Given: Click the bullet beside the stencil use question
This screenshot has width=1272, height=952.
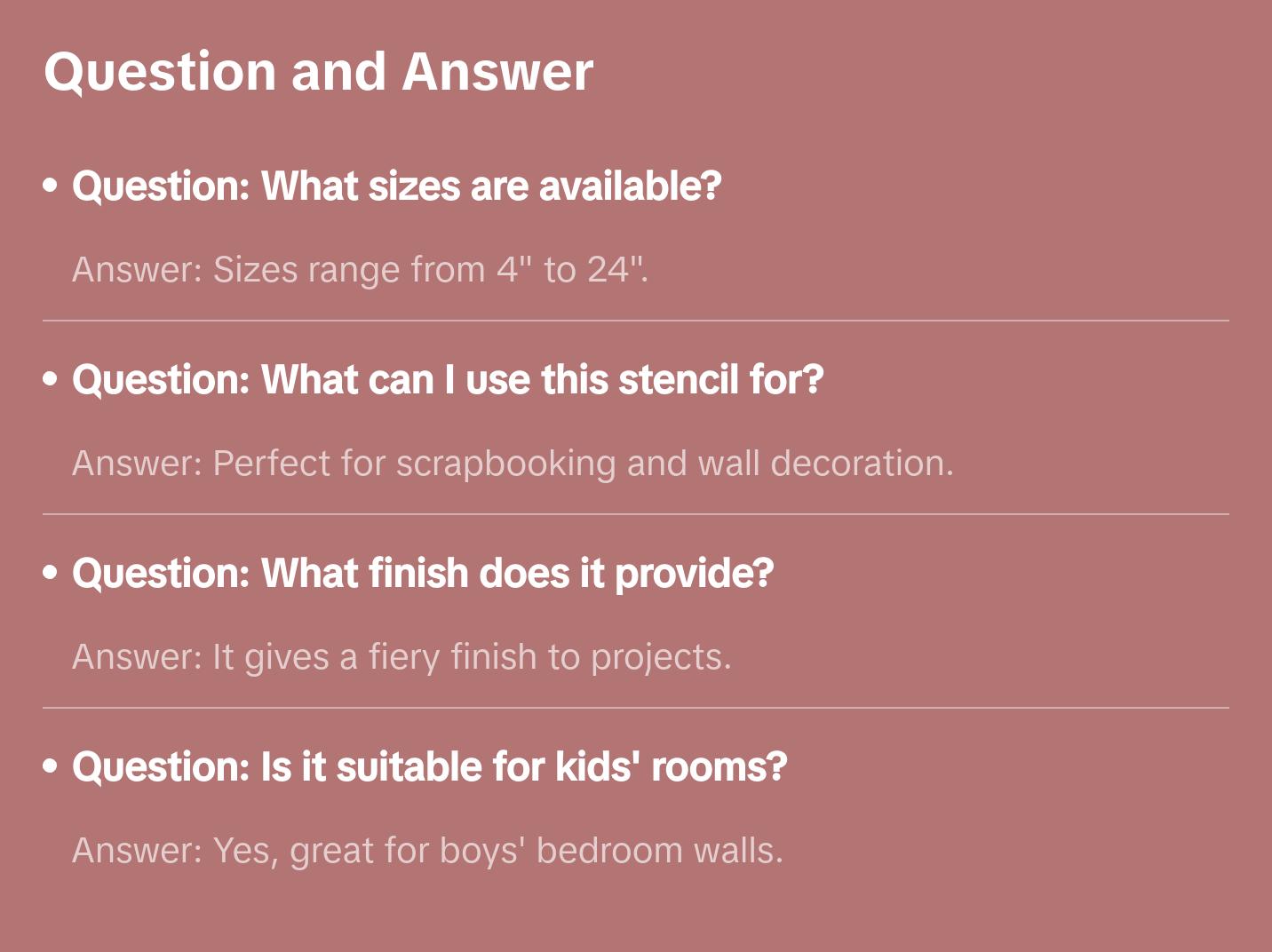Looking at the screenshot, I should click(x=51, y=379).
